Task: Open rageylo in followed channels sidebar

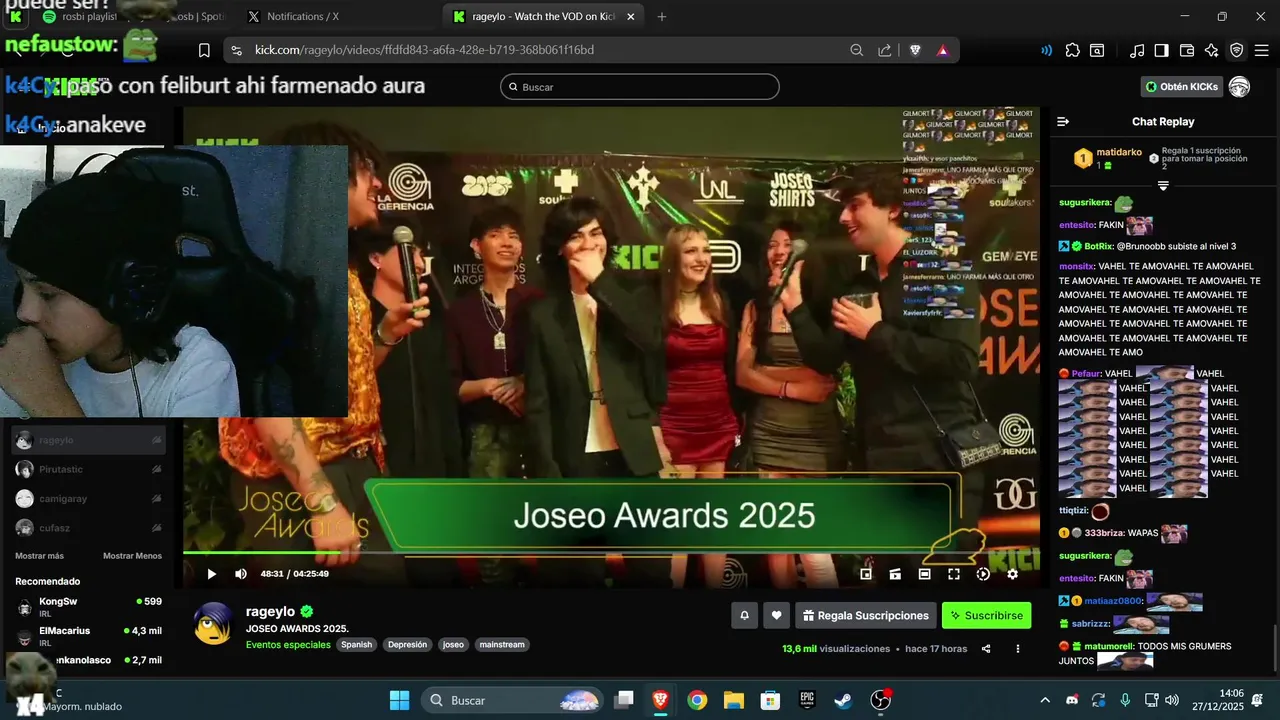Action: pyautogui.click(x=88, y=440)
